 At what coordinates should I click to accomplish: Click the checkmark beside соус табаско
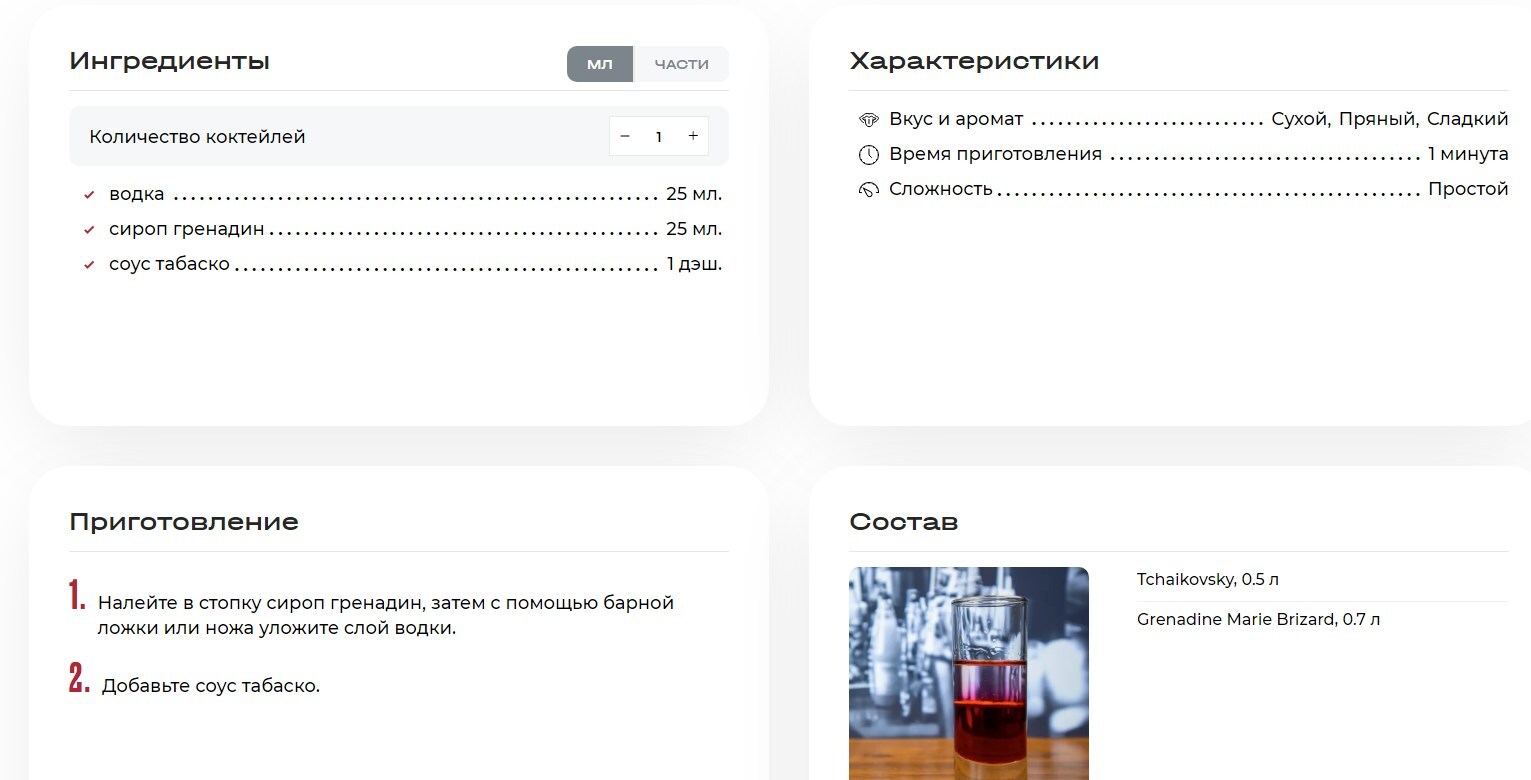89,265
